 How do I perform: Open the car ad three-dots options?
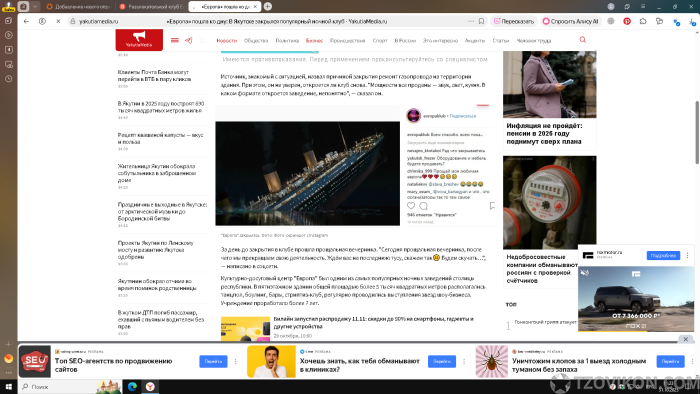[x=688, y=255]
